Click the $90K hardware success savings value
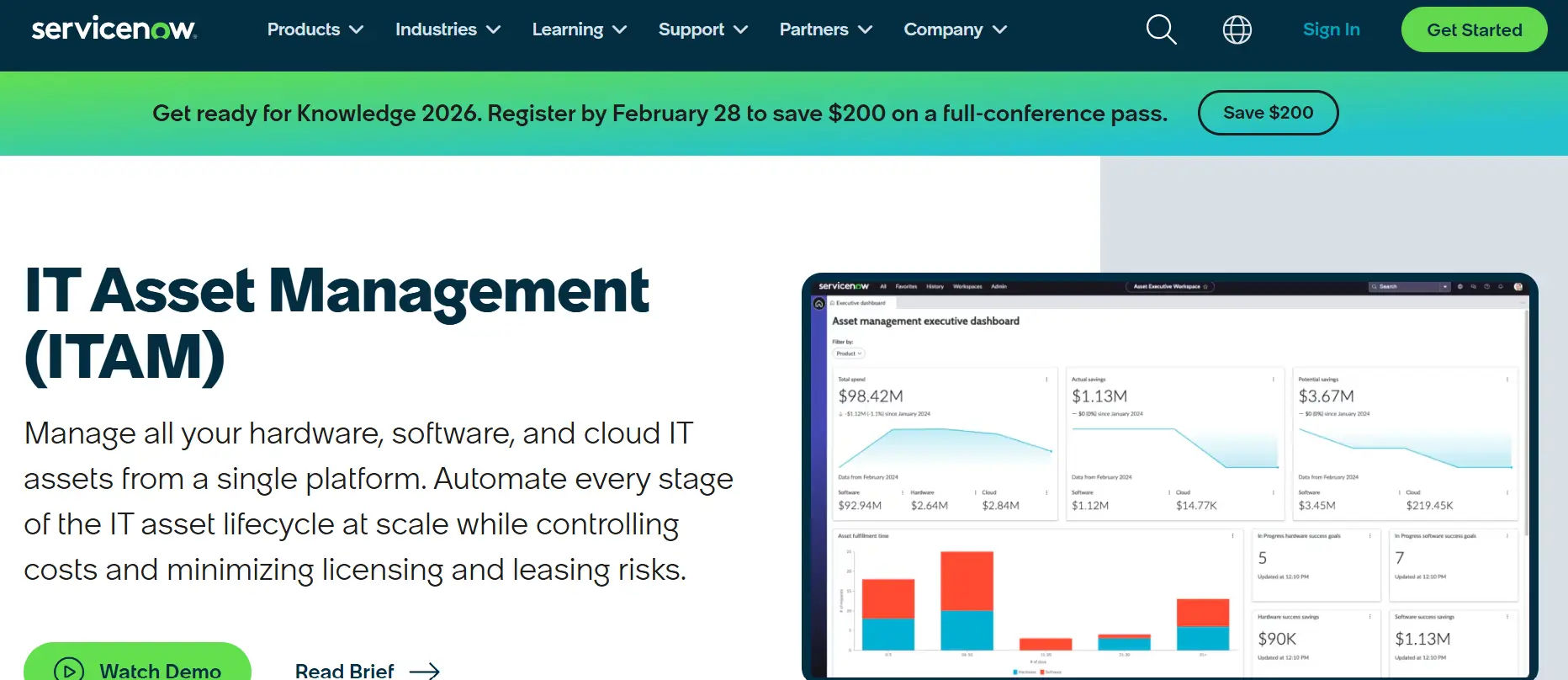The height and width of the screenshot is (680, 1568). pos(1277,639)
